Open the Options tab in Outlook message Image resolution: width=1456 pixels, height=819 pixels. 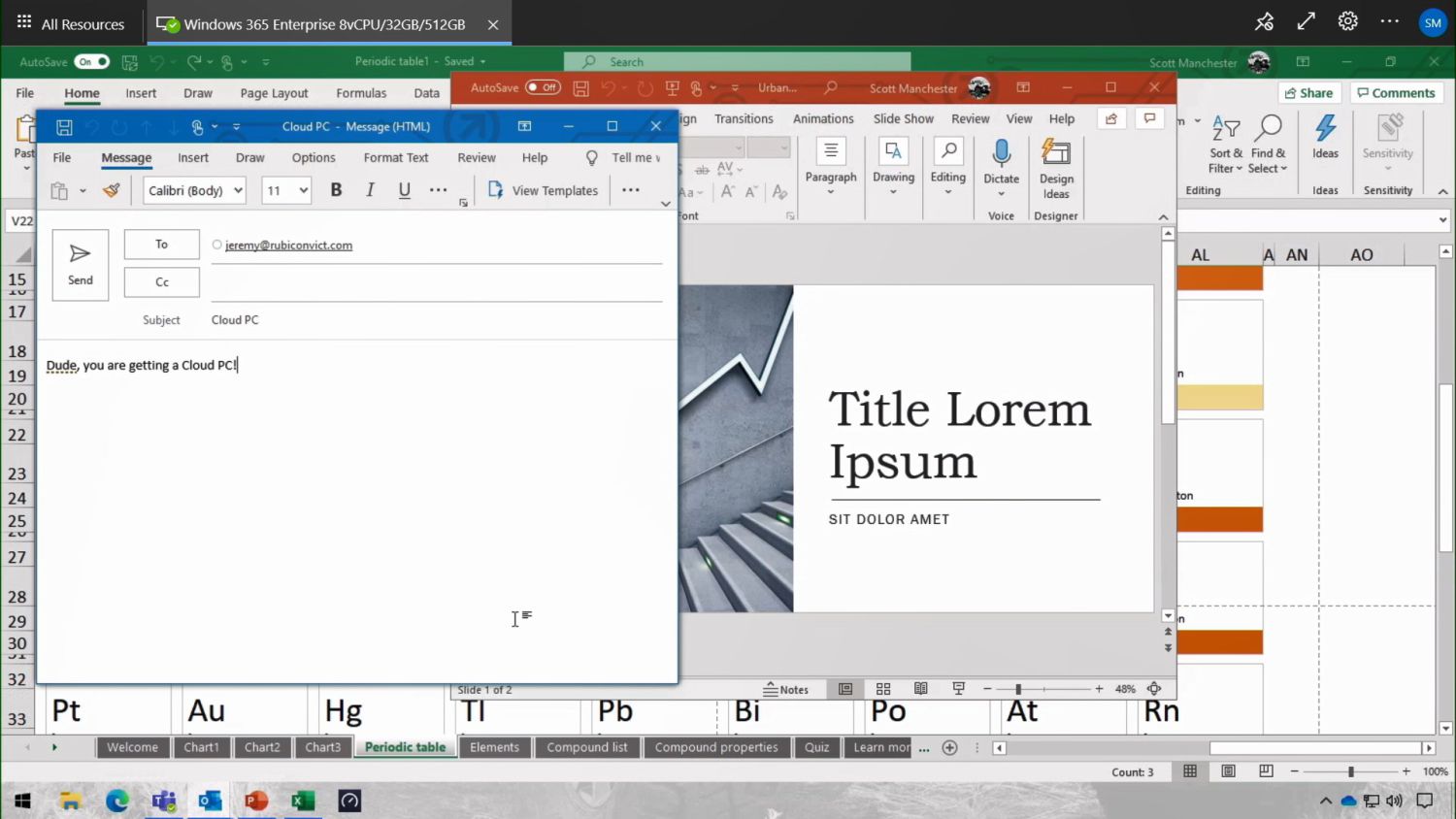coord(314,157)
